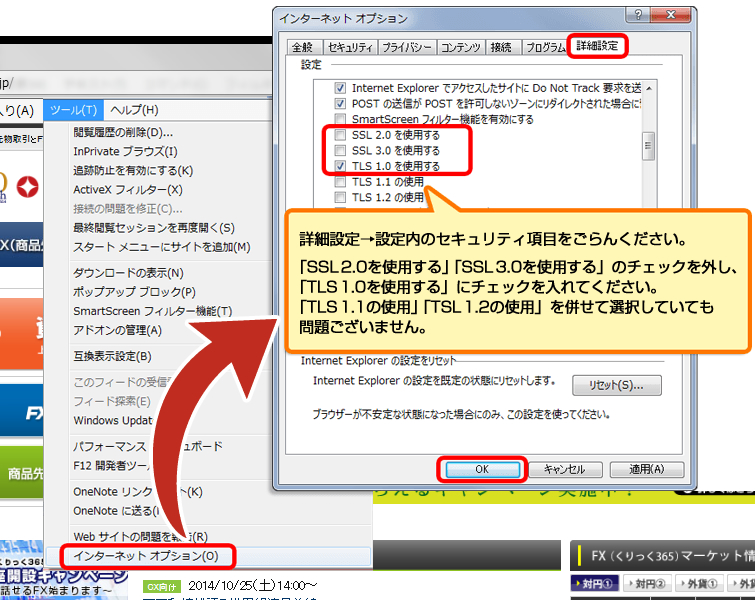Screen dimensions: 755x600
Task: Enable the TLS 1.1 の使用 checkbox
Action: 340,182
